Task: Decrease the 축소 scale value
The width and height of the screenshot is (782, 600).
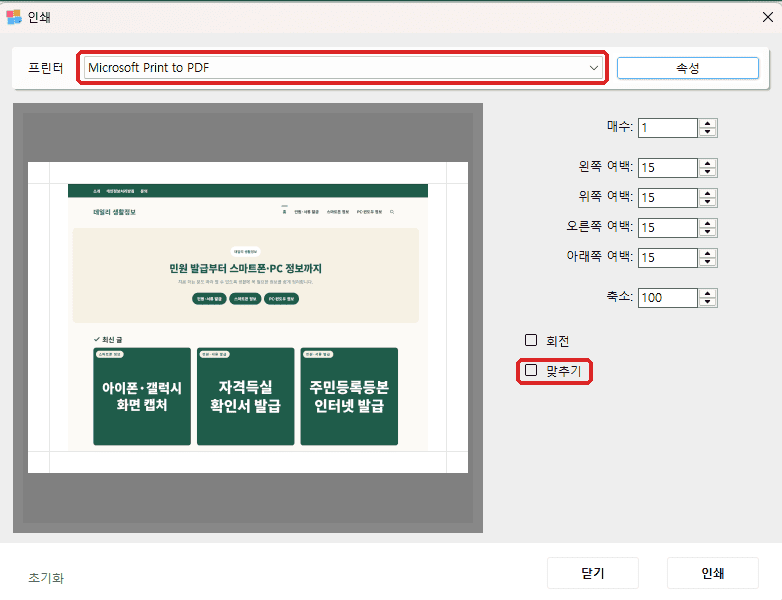Action: point(708,302)
